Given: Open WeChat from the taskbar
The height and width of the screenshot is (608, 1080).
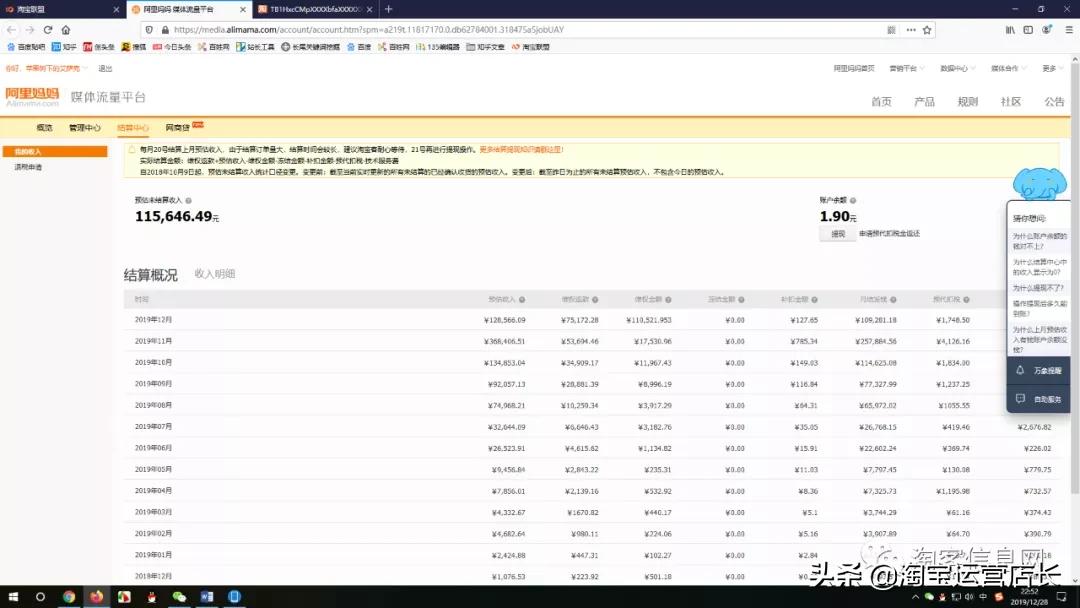Looking at the screenshot, I should pos(179,597).
